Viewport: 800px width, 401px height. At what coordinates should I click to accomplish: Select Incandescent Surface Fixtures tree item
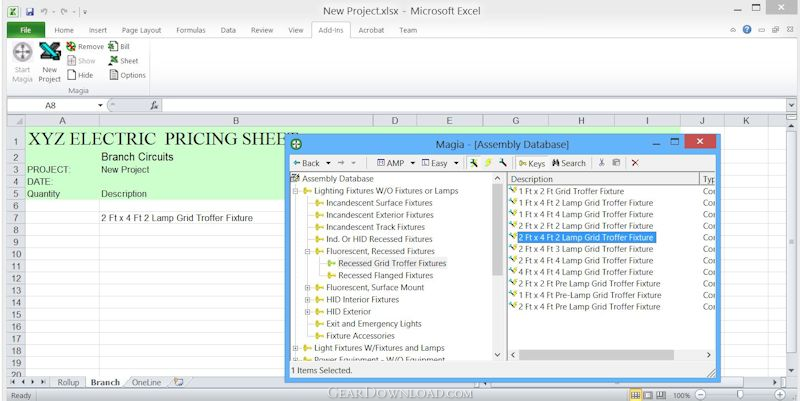(x=379, y=203)
